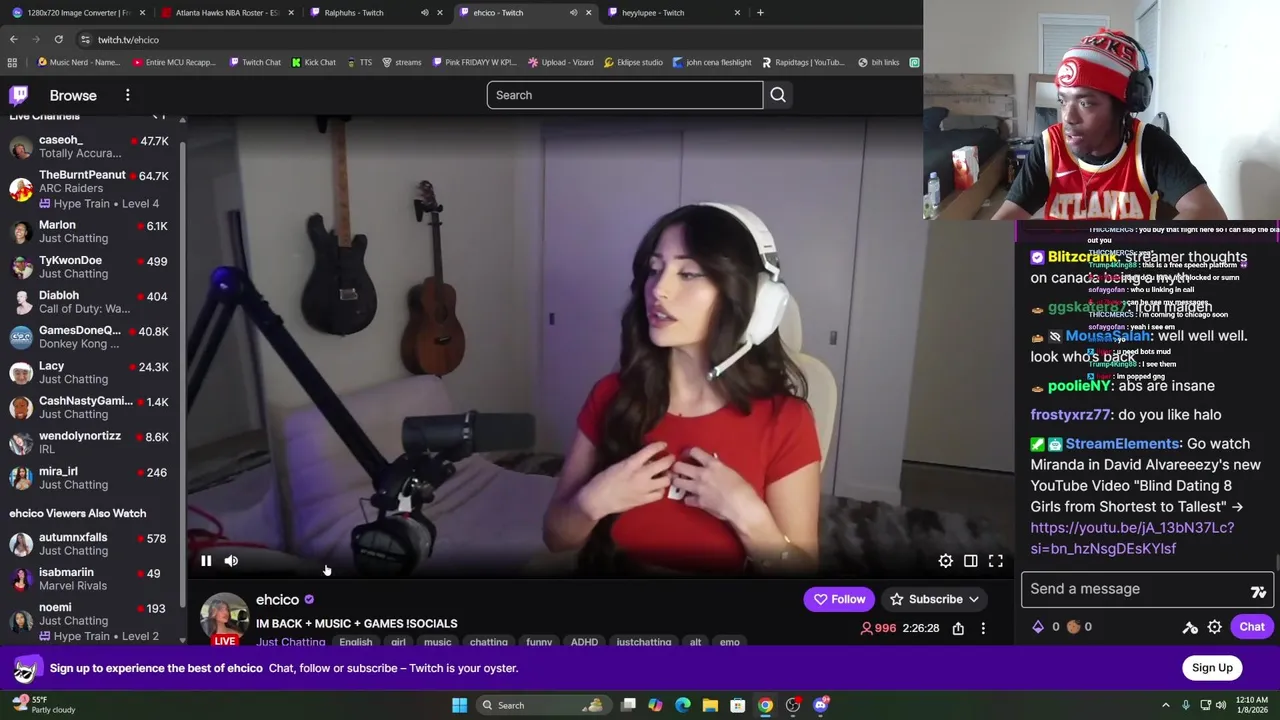Mute the ehcico Twitch tab audio
1280x720 pixels.
coord(573,13)
